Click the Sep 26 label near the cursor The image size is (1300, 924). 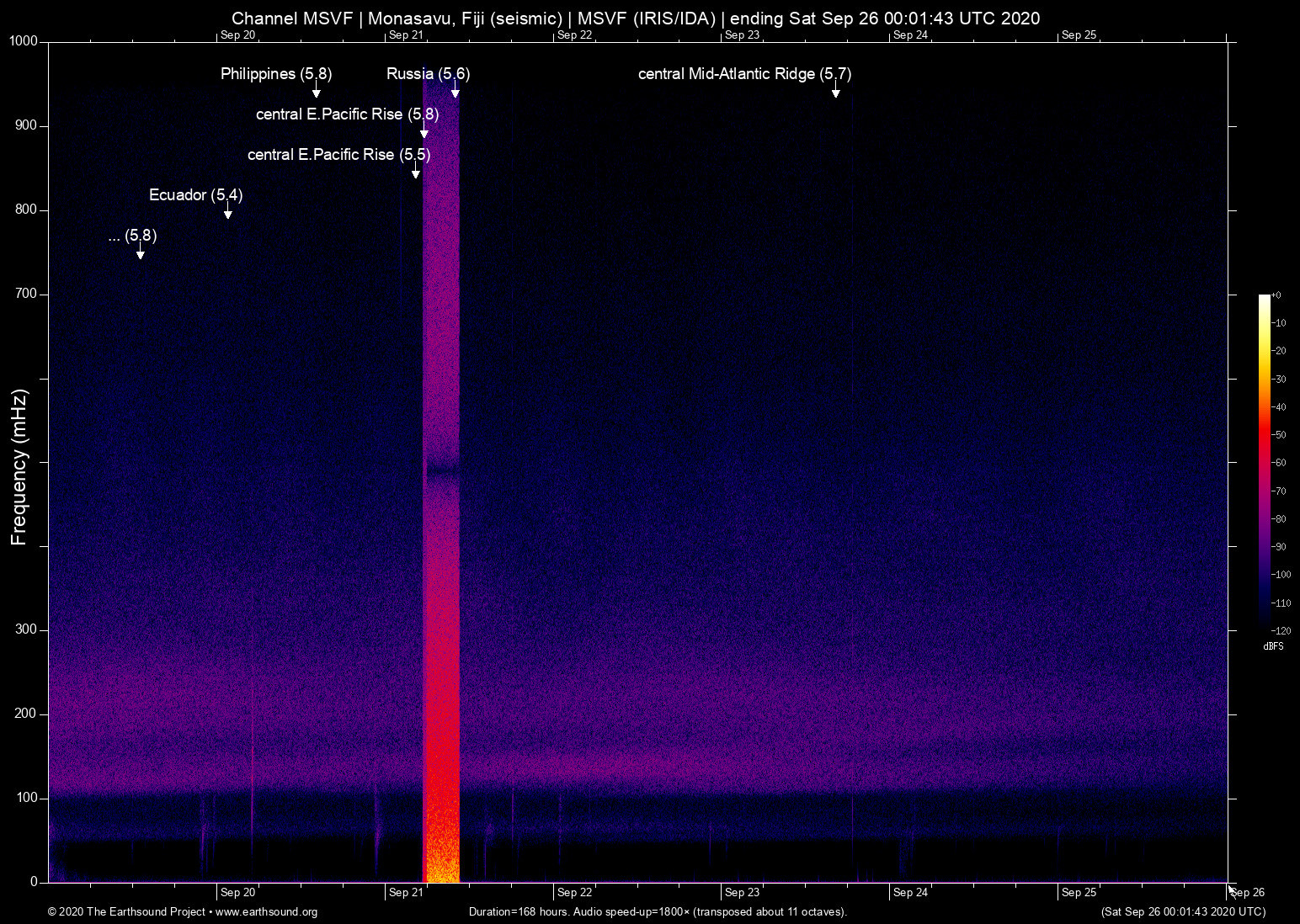click(1248, 893)
